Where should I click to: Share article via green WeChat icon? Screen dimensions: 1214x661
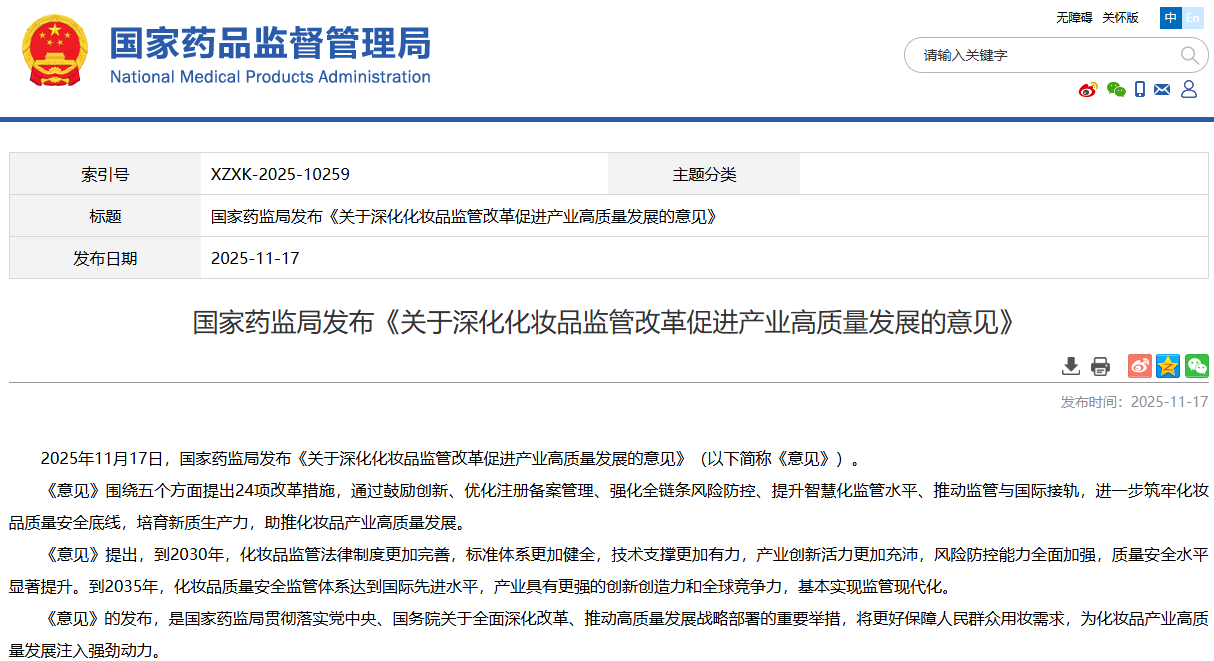(1196, 366)
